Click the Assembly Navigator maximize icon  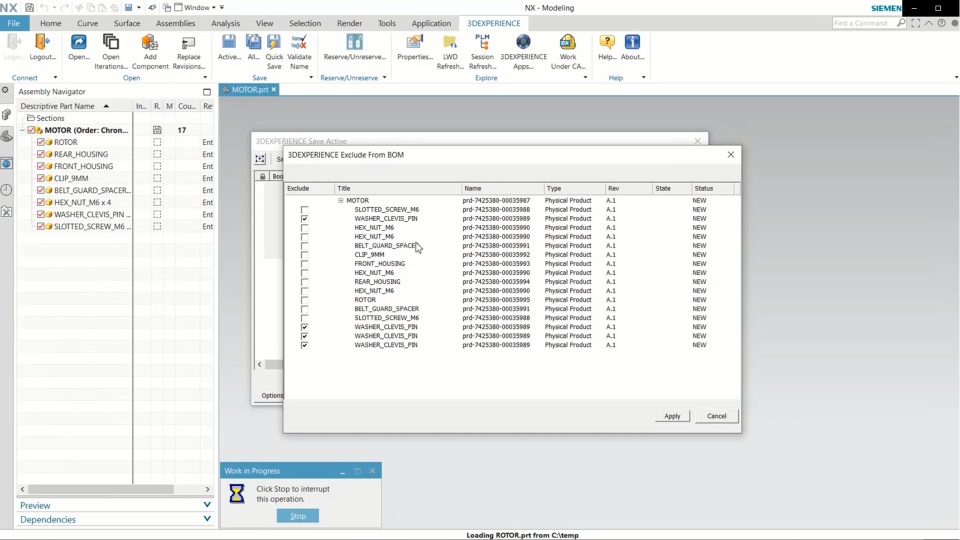point(207,92)
